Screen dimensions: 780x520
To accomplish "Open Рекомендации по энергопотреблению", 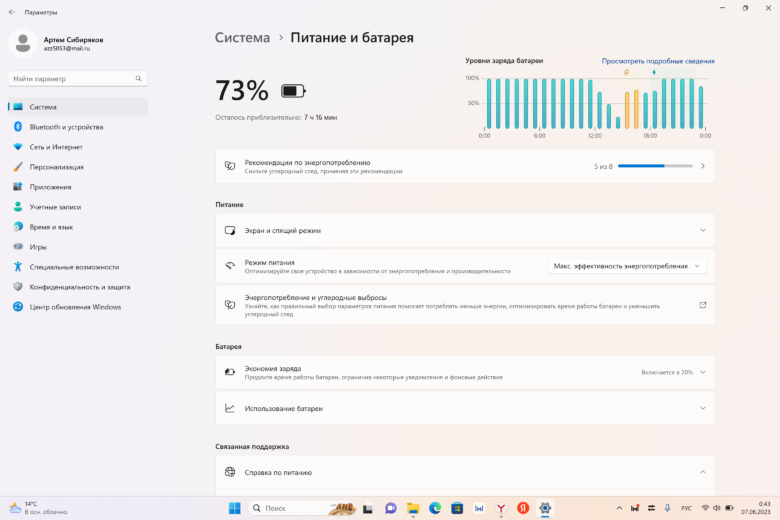I will (x=465, y=166).
